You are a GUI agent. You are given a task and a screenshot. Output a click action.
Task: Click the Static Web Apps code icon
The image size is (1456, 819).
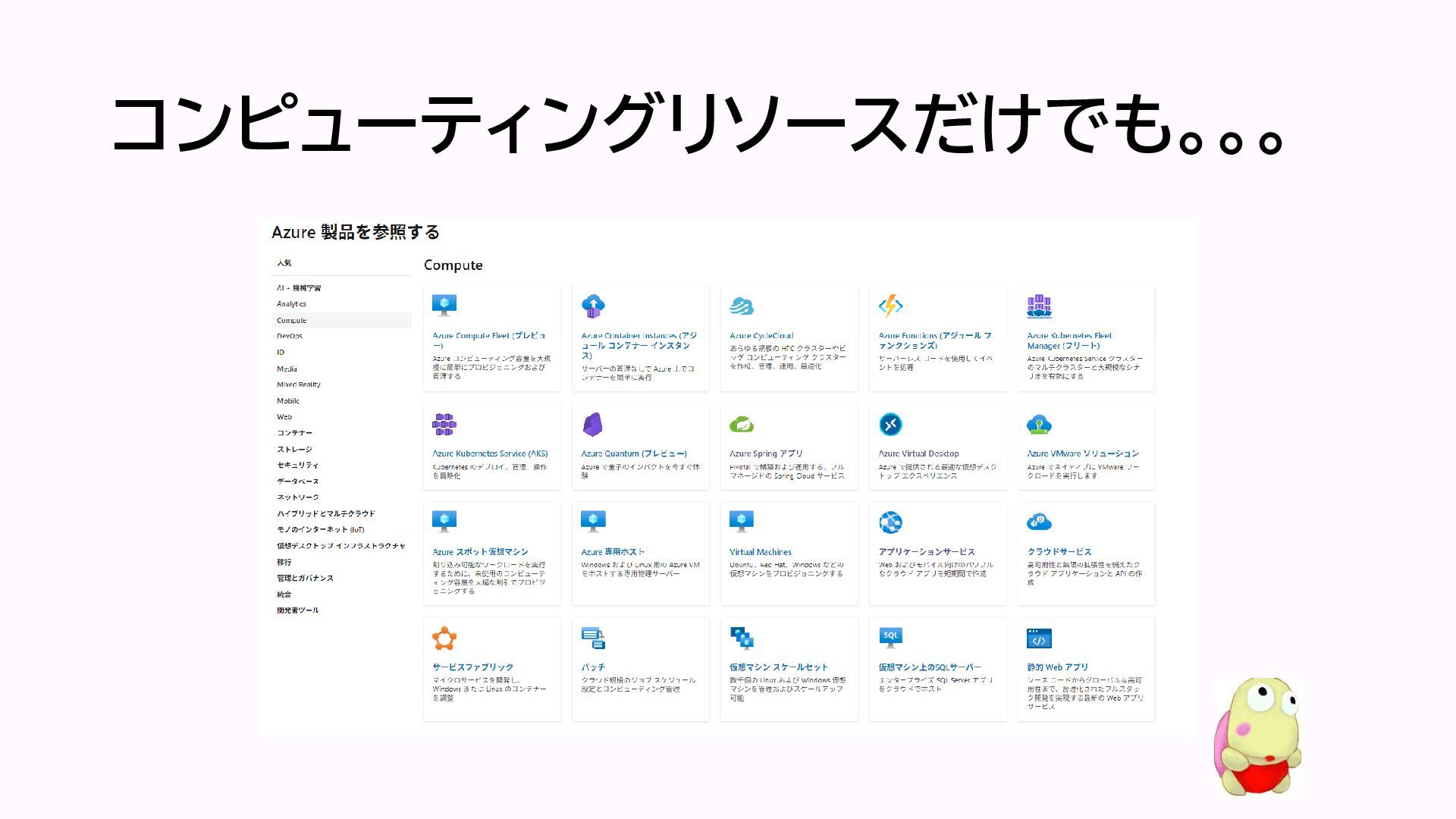[1039, 639]
